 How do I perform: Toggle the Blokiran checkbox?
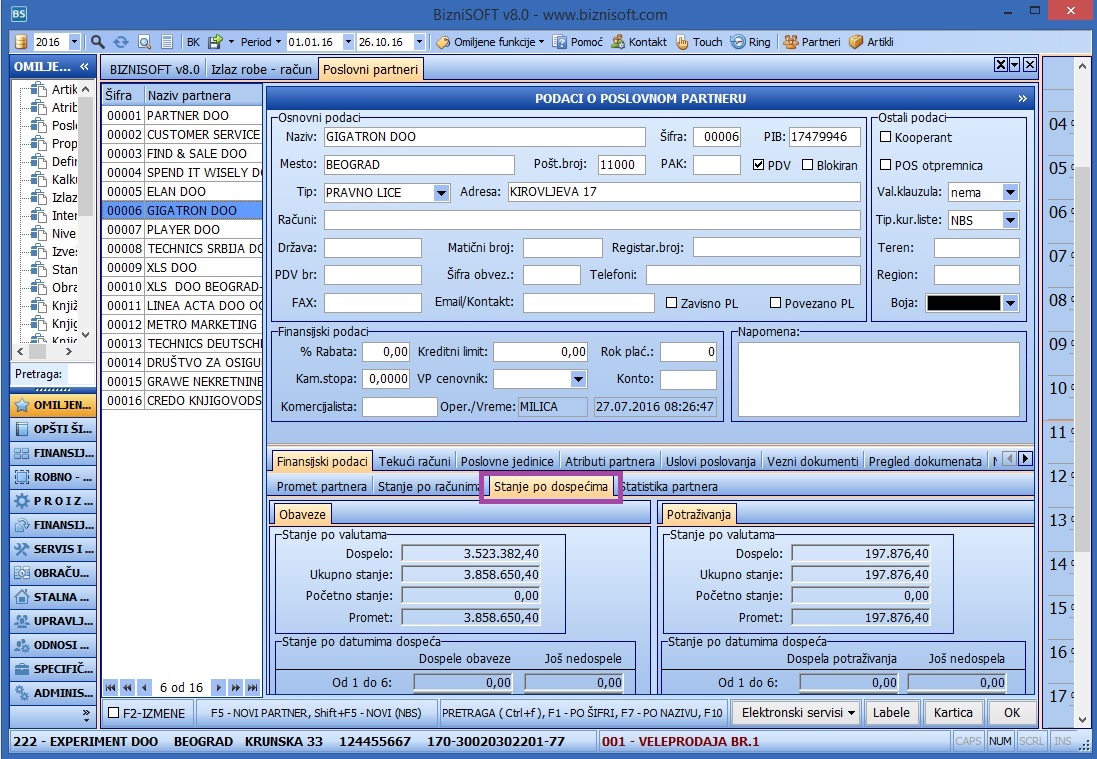pos(807,165)
